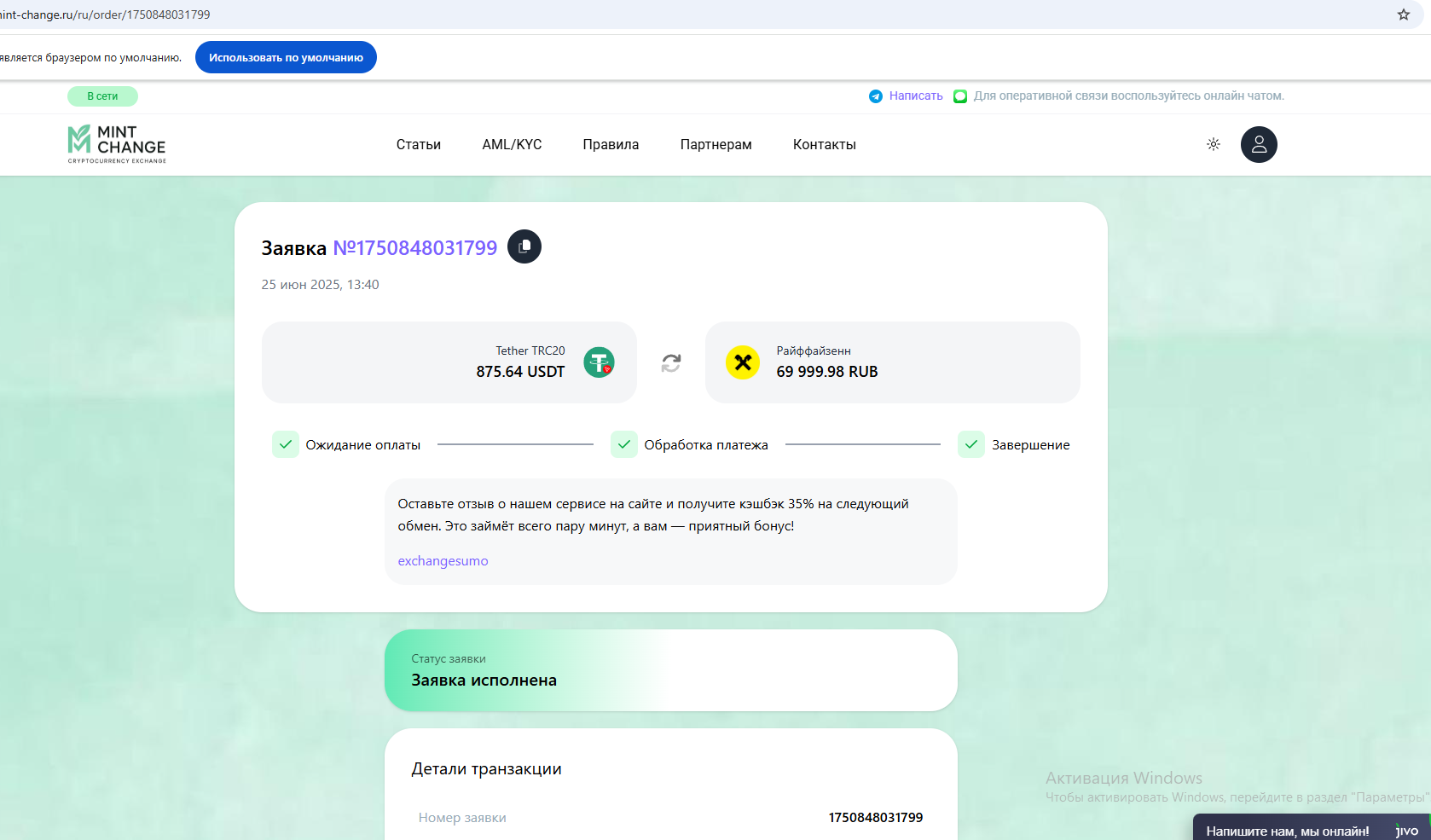1431x840 pixels.
Task: Open the Партнерам page
Action: coord(715,145)
